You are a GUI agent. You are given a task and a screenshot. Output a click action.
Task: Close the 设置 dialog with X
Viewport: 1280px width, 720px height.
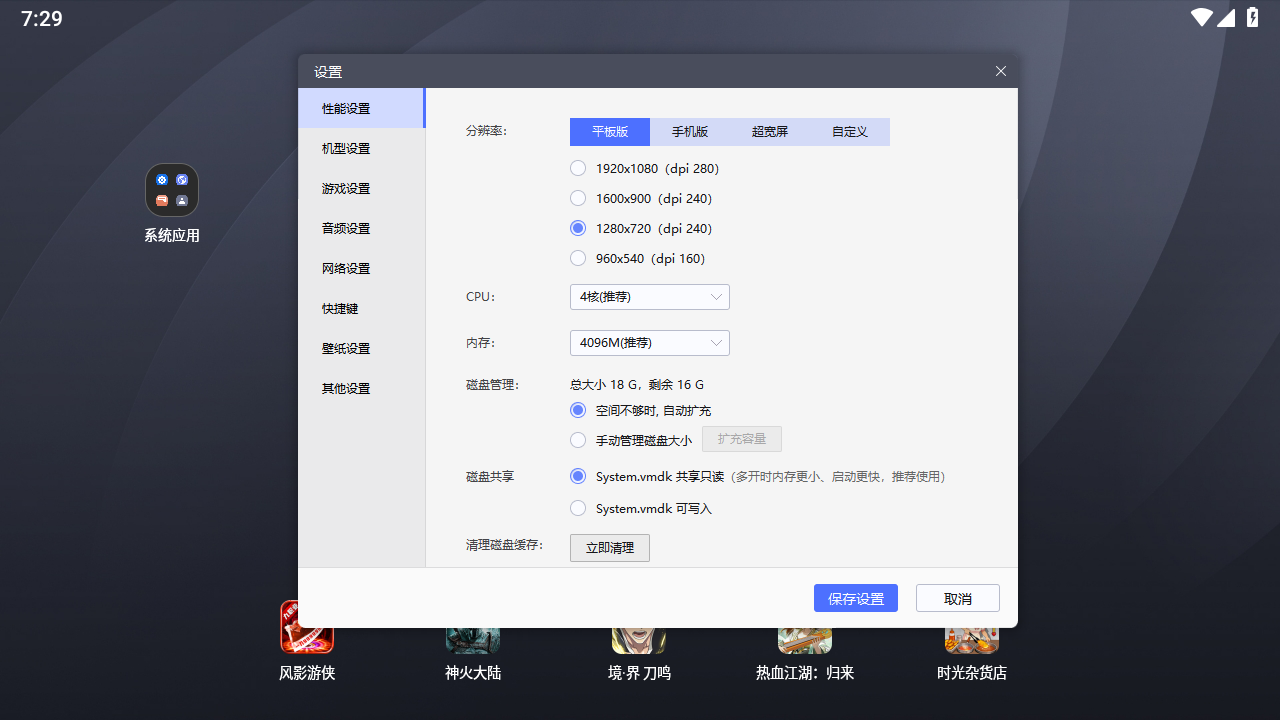(1000, 71)
